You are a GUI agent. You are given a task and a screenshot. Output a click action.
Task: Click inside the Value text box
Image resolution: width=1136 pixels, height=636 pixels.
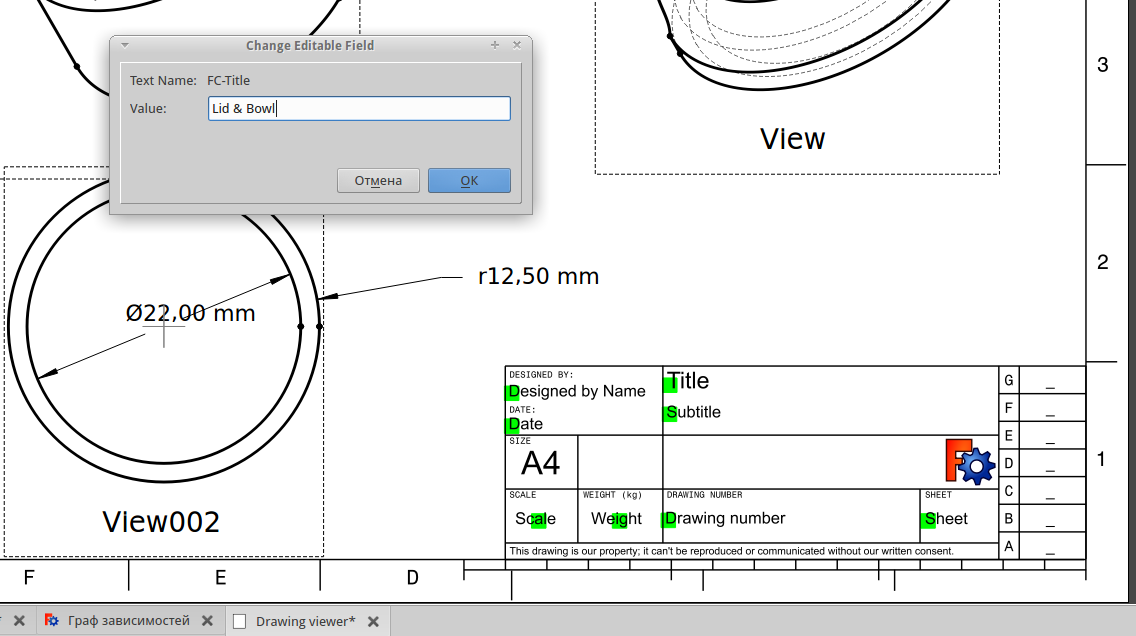[x=358, y=108]
